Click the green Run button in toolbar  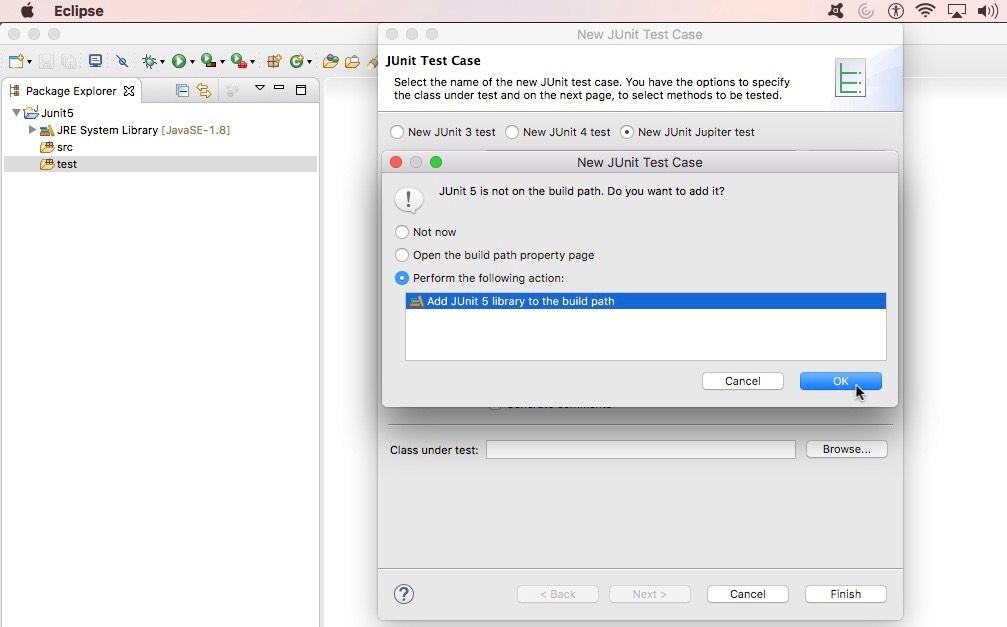179,61
